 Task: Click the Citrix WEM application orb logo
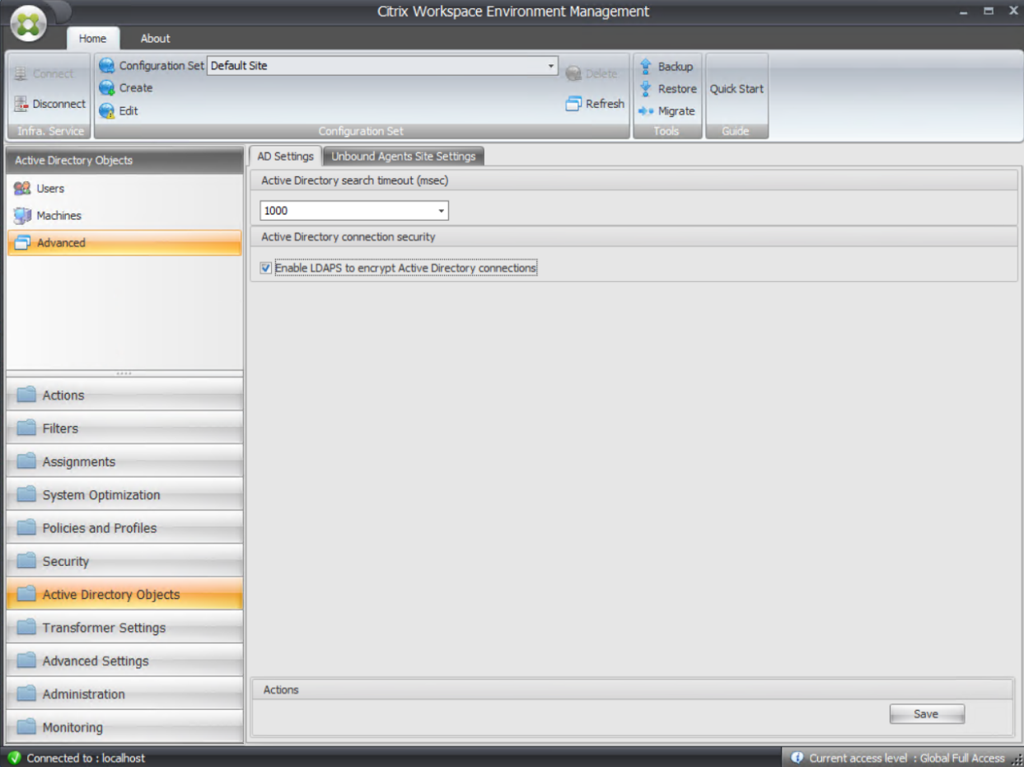(28, 24)
